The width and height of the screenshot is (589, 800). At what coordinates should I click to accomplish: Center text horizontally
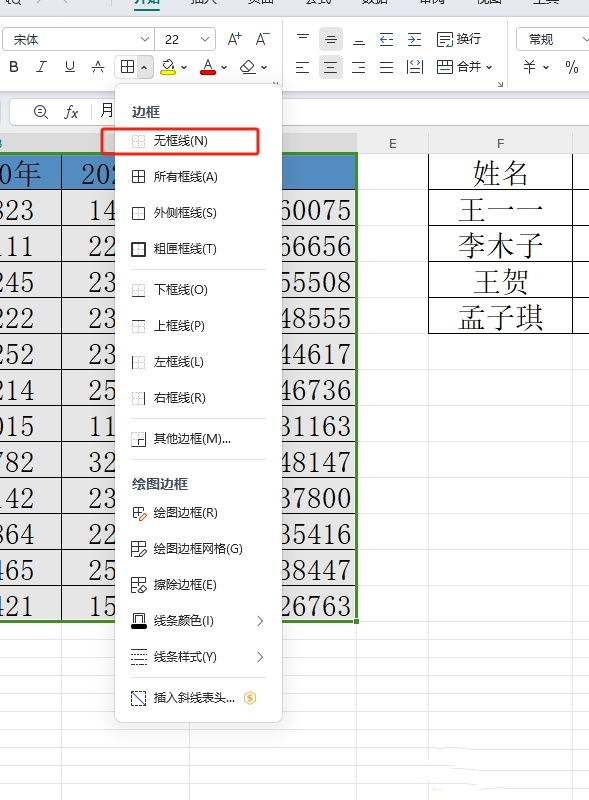tap(331, 67)
